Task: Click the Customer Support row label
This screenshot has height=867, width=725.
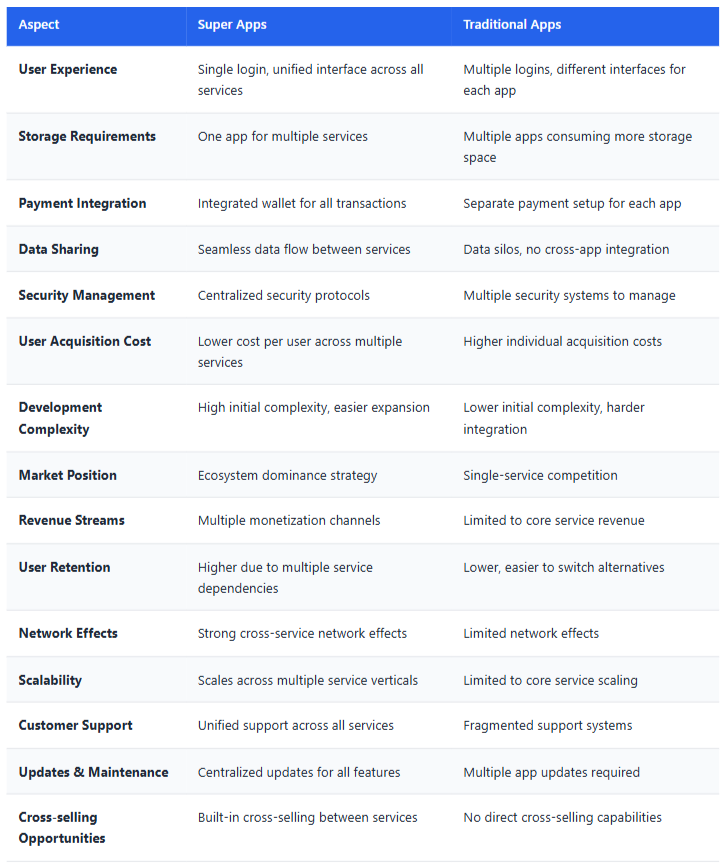Action: coord(76,725)
